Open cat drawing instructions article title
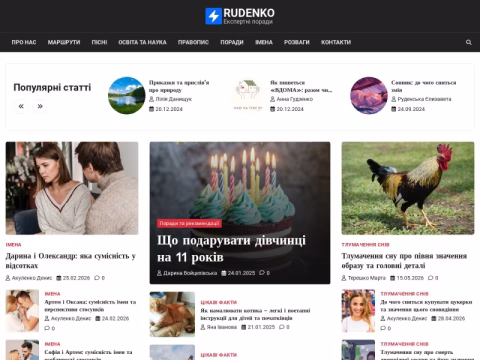 pyautogui.click(x=255, y=314)
